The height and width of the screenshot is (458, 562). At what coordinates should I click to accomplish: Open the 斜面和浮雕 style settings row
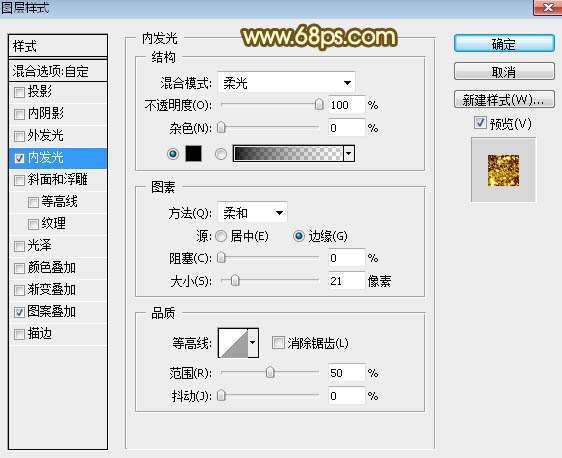58,180
